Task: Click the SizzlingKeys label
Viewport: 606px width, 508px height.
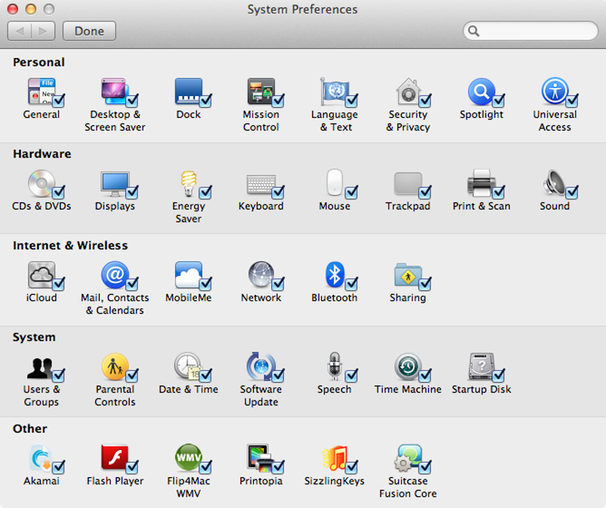Action: (x=334, y=481)
